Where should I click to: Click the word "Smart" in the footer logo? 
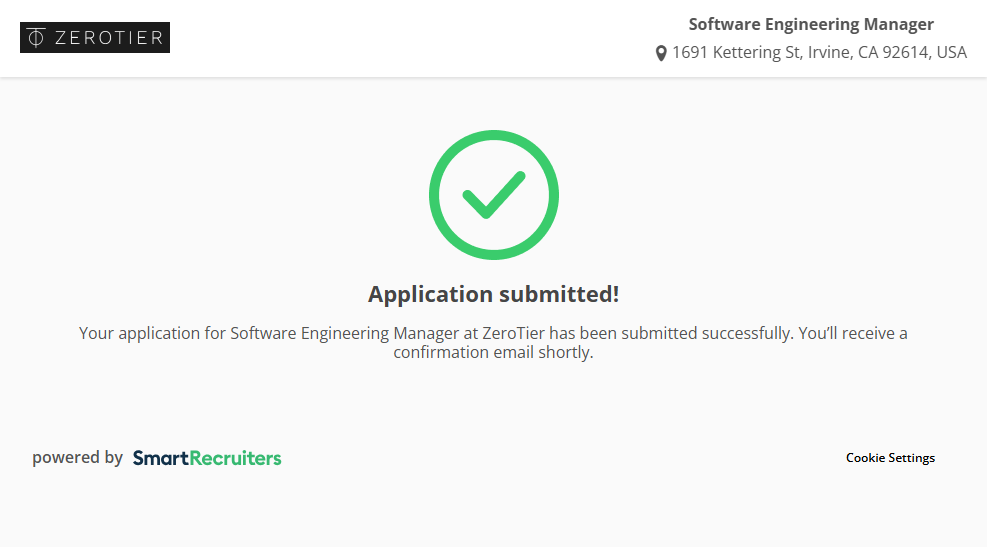pyautogui.click(x=160, y=458)
